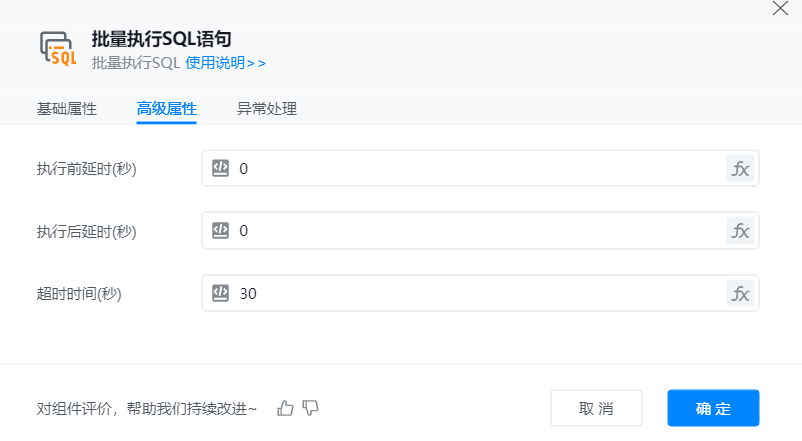Click the 批量执行SQL语句 title text
The width and height of the screenshot is (802, 441).
161,40
